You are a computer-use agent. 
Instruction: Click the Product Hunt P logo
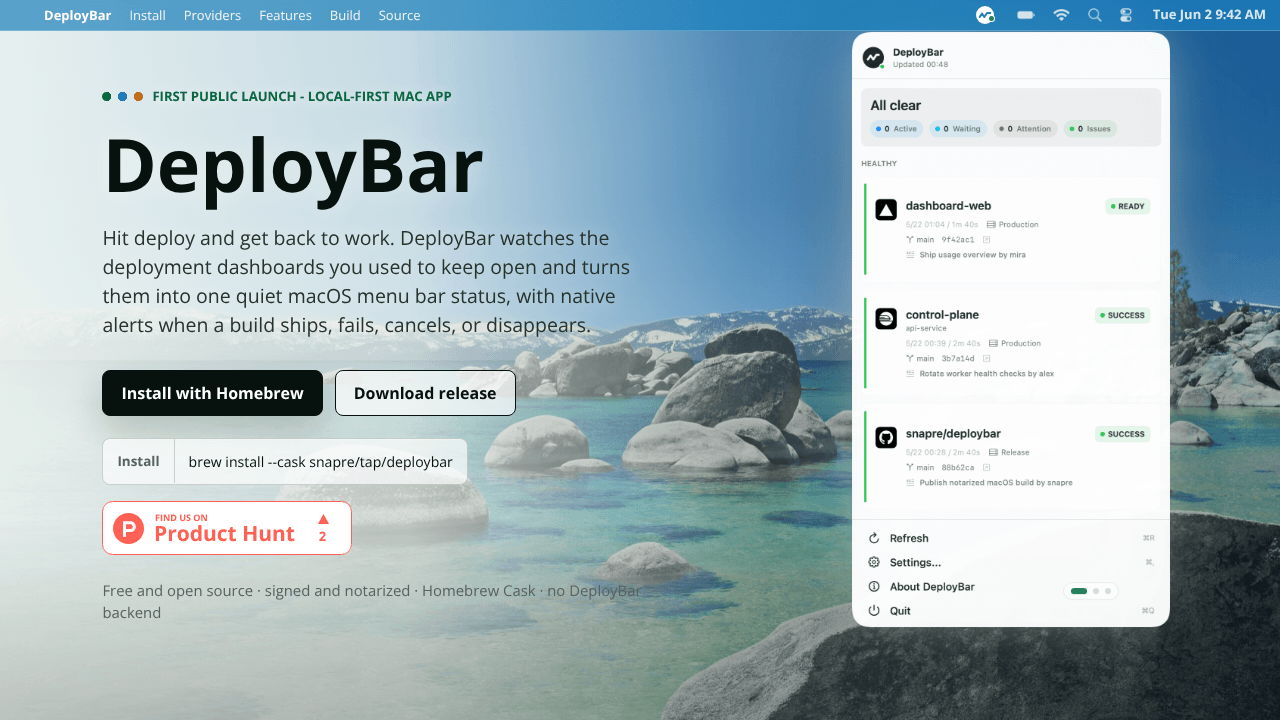pyautogui.click(x=128, y=528)
